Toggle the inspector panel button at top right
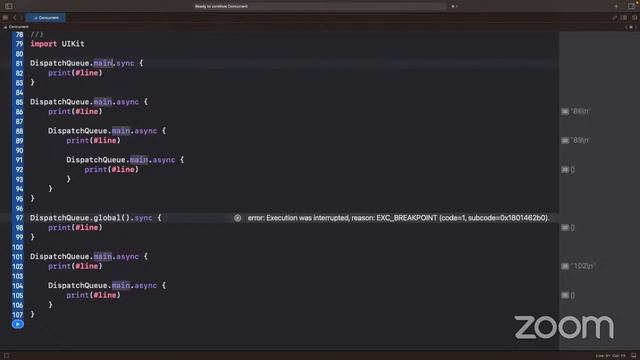640x360 pixels. [631, 6]
